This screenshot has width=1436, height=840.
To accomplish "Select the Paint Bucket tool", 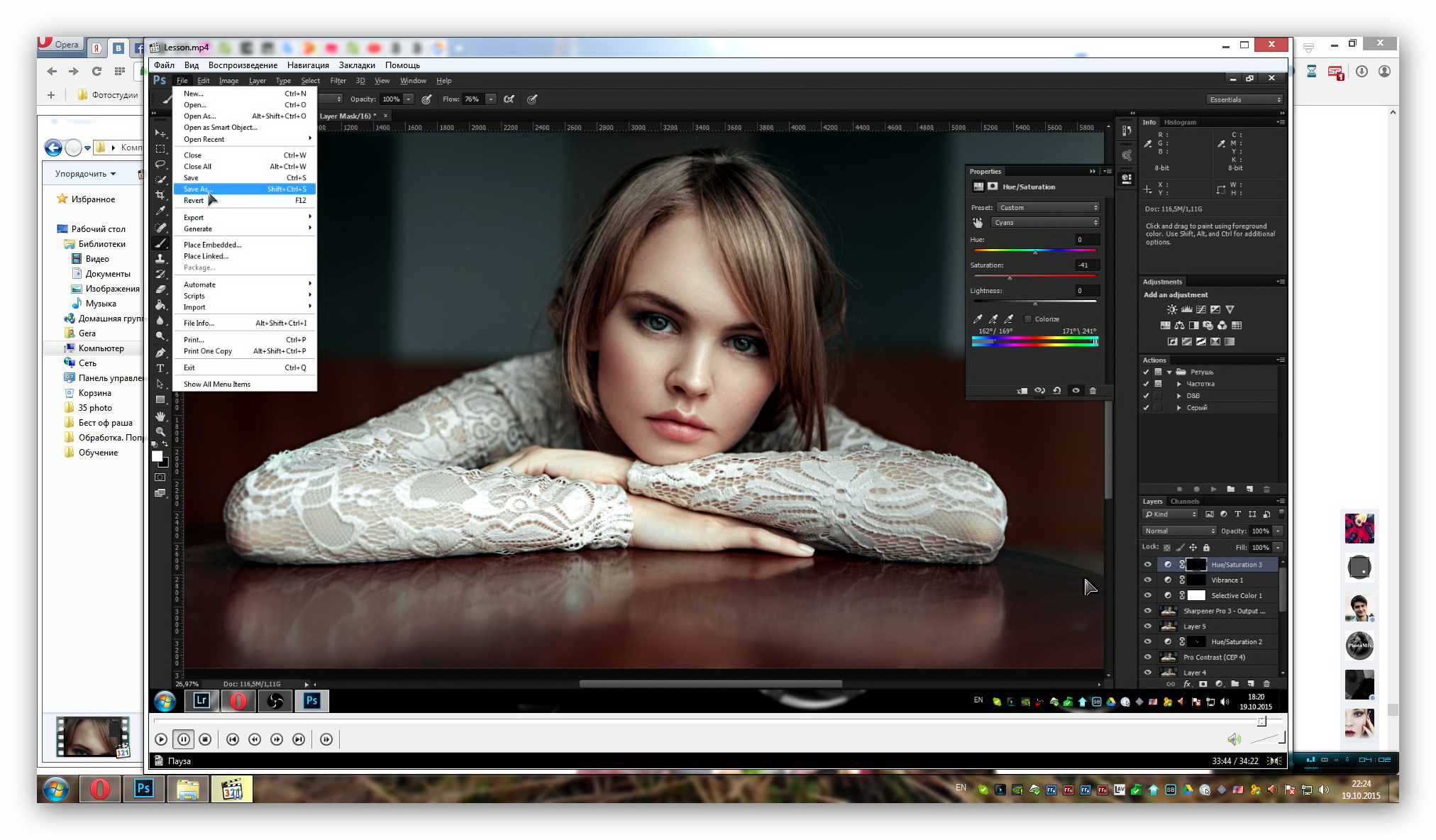I will (160, 305).
